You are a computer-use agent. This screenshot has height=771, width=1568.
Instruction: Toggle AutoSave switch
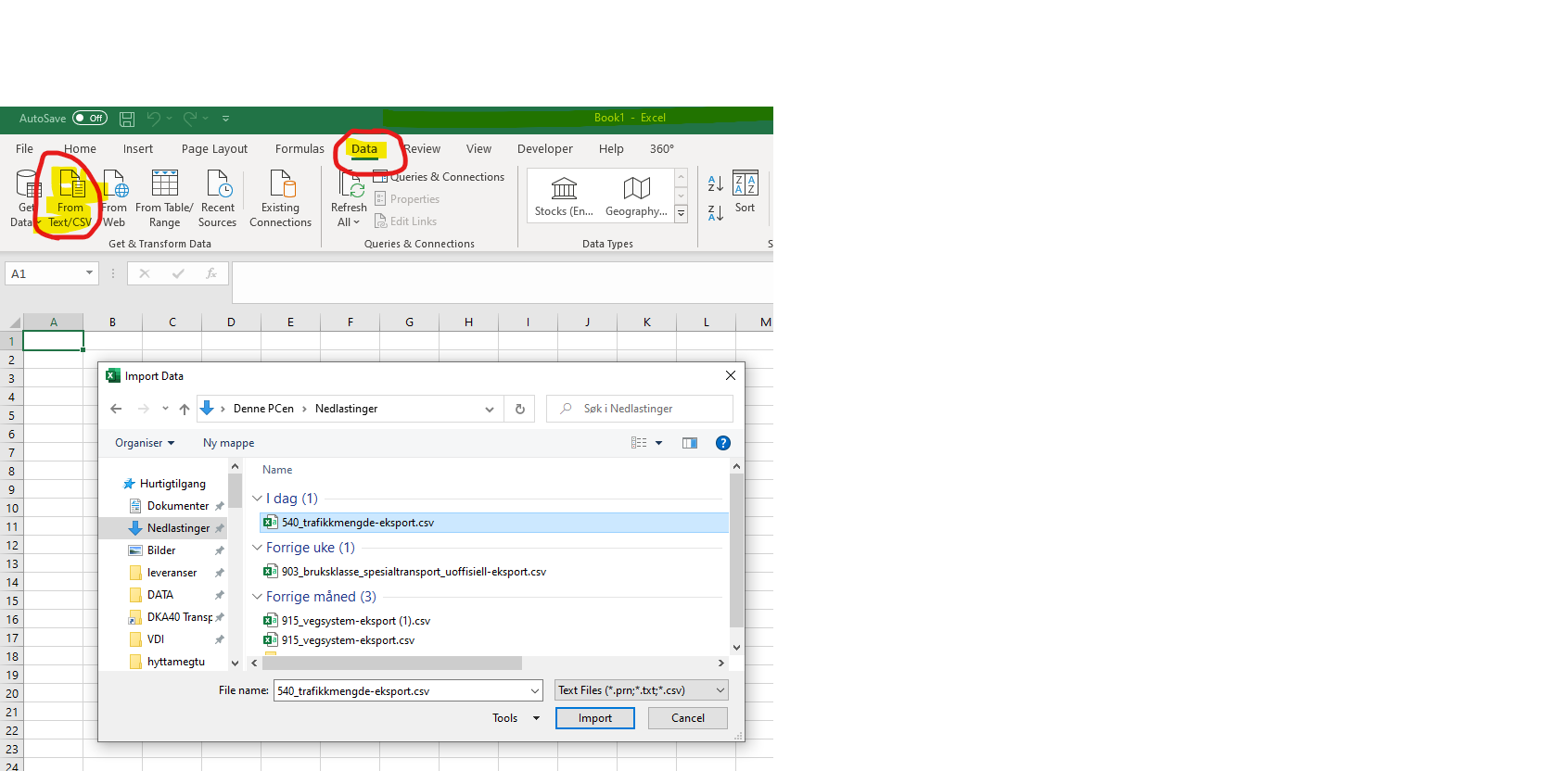[90, 119]
